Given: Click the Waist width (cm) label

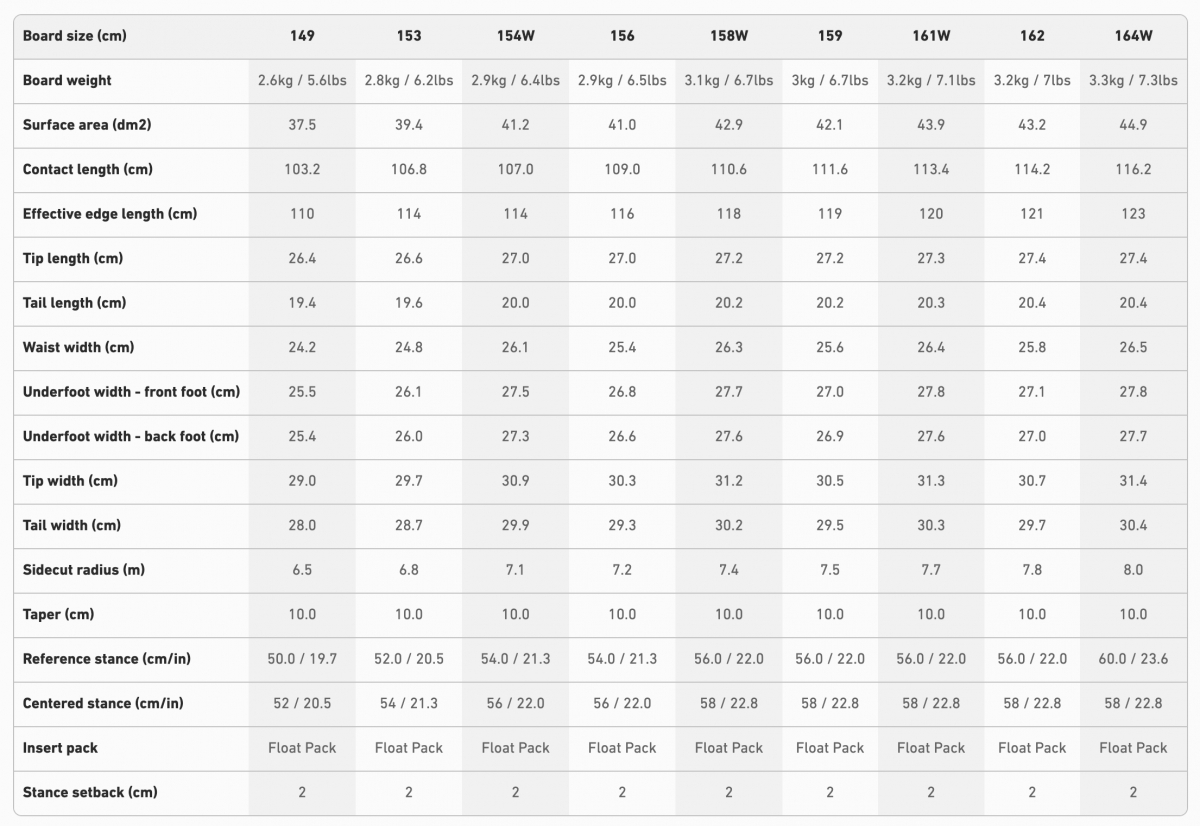Looking at the screenshot, I should click(79, 347).
